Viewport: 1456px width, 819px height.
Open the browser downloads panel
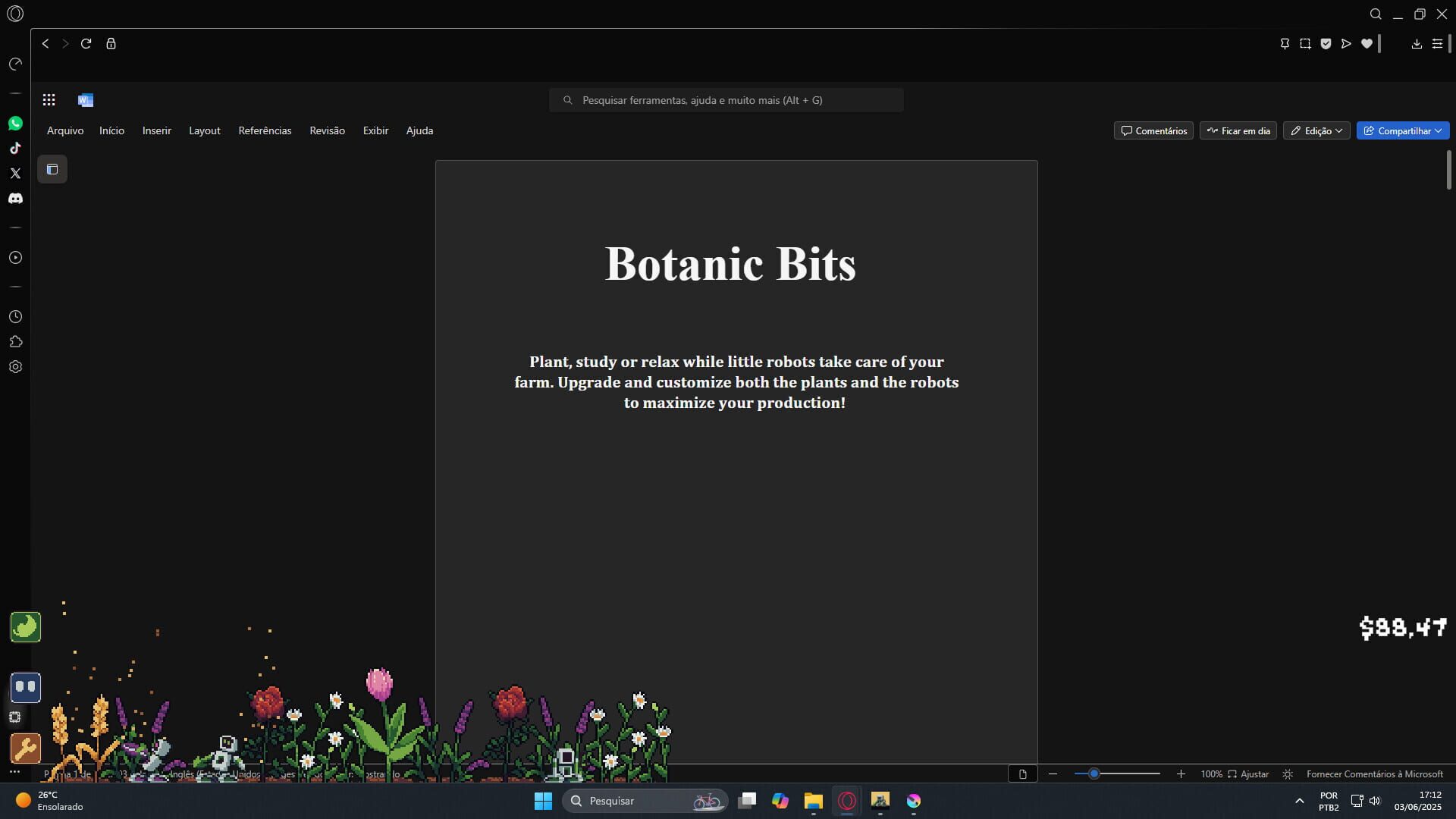pyautogui.click(x=1416, y=43)
